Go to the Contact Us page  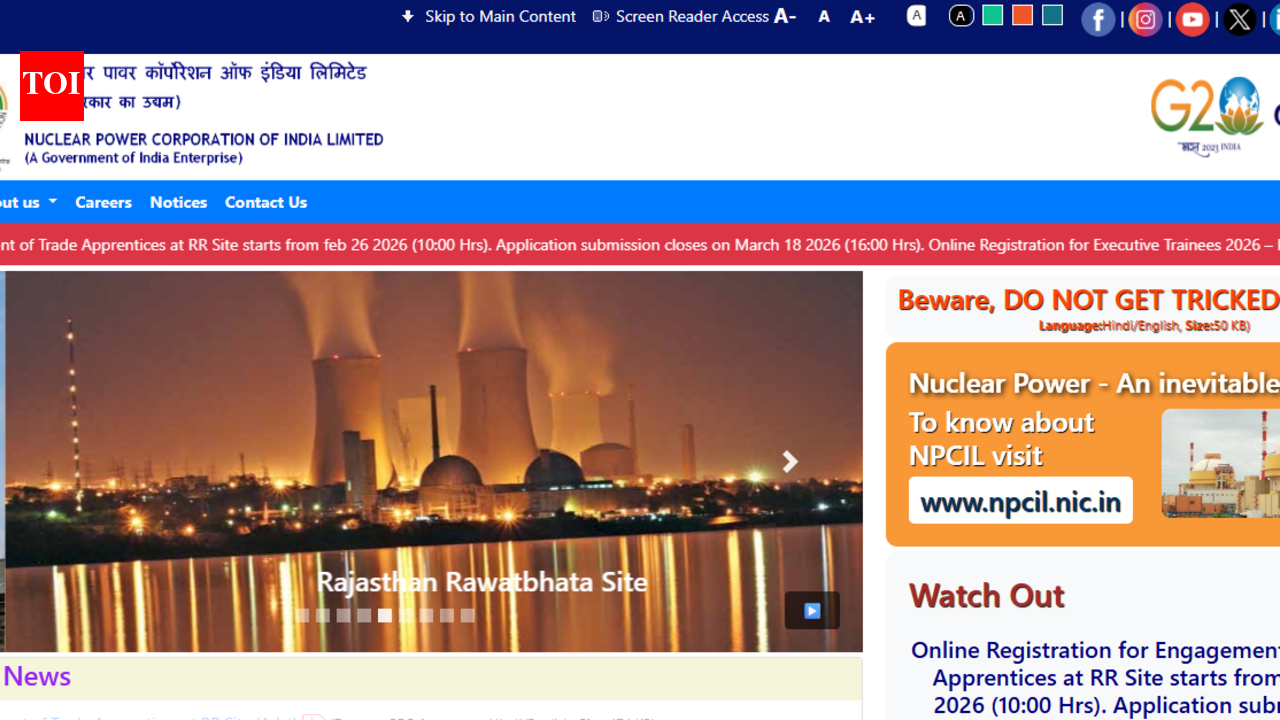tap(266, 202)
